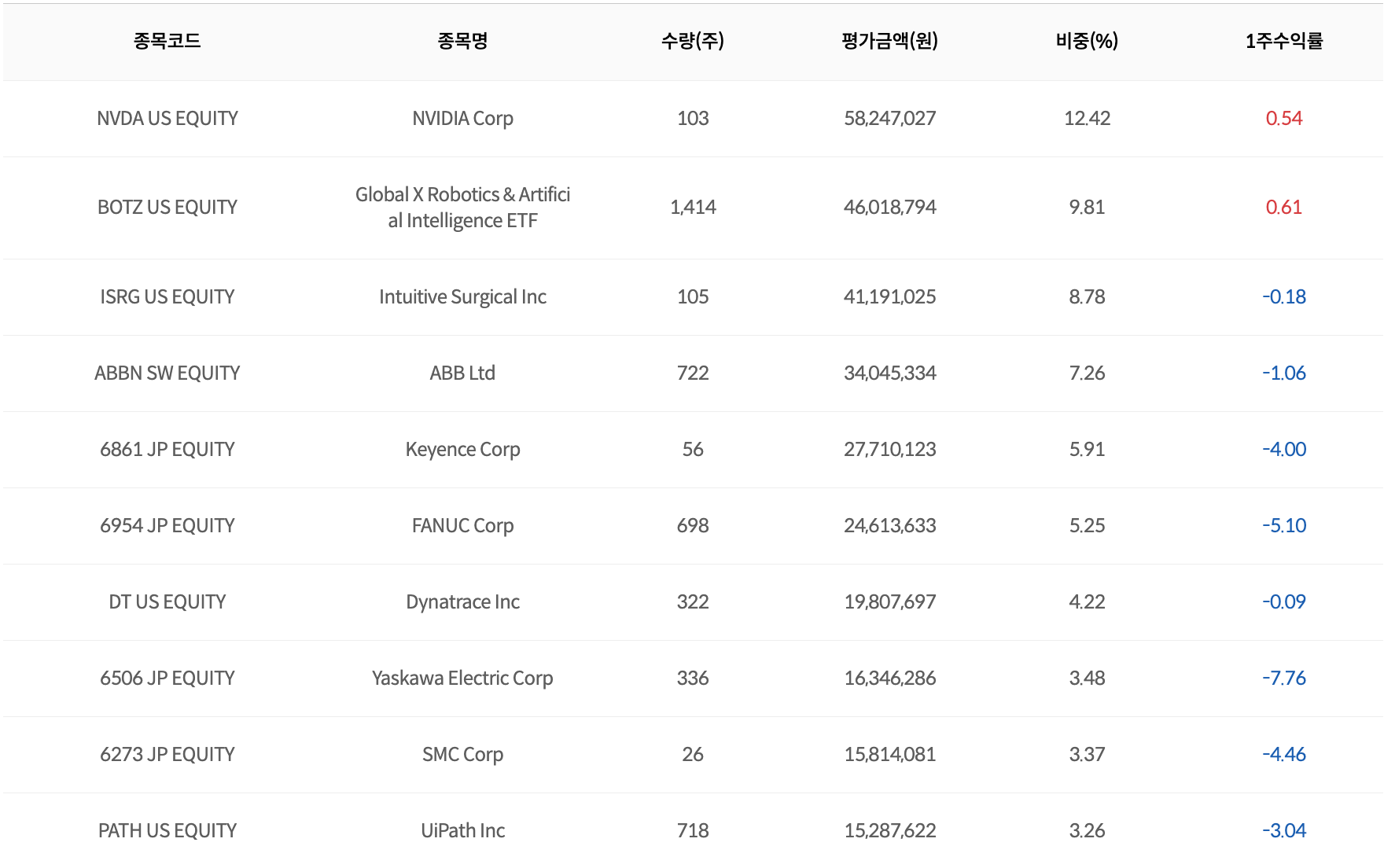Click the quantity 698
The height and width of the screenshot is (868, 1384).
coord(693,525)
